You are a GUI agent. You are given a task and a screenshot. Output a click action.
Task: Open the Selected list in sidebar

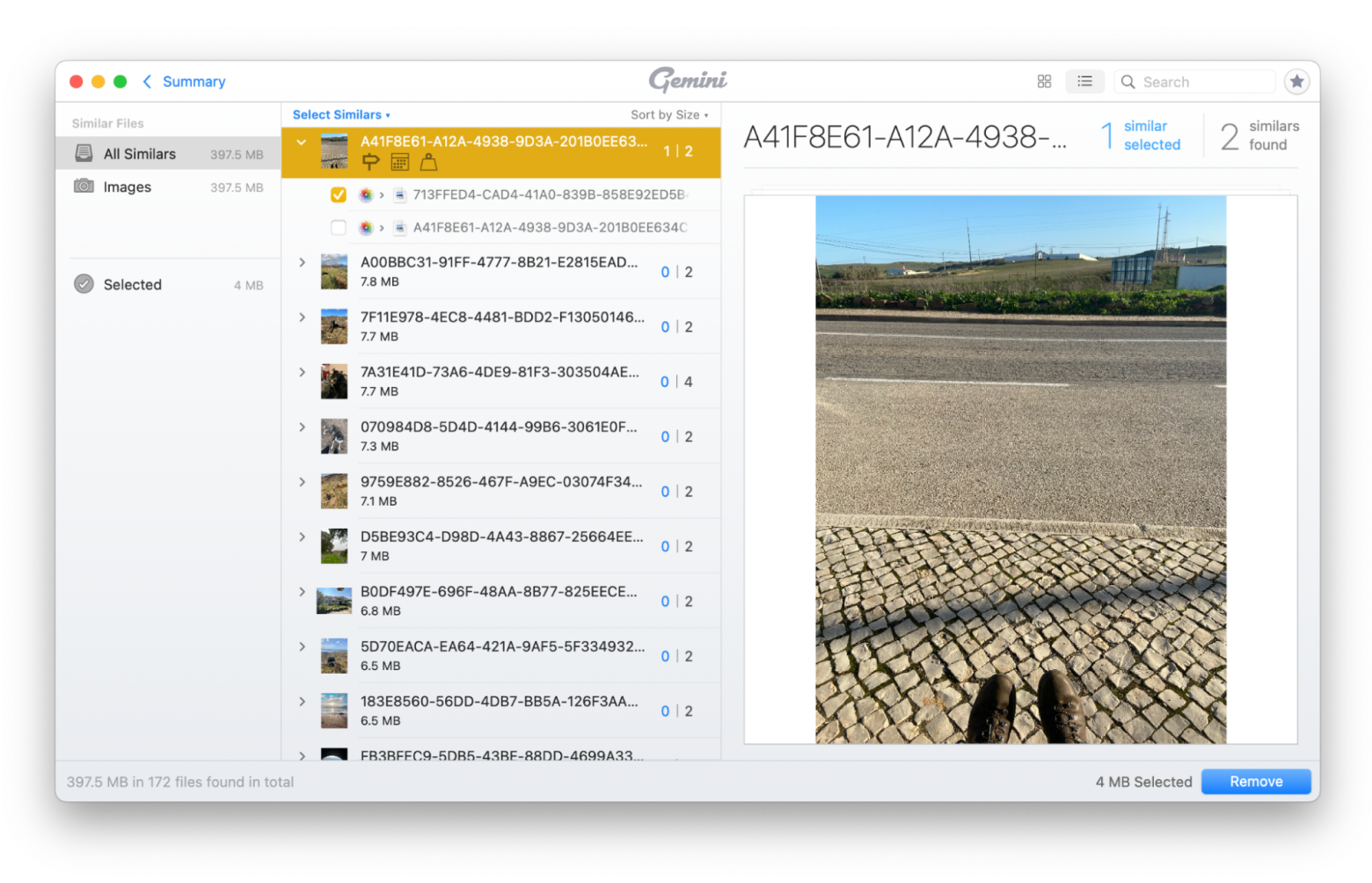[x=168, y=285]
